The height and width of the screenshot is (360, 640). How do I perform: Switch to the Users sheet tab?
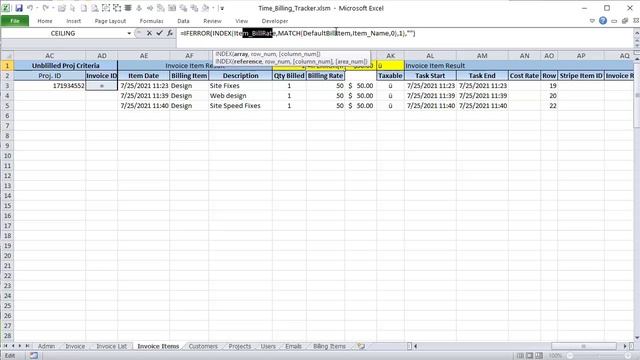(x=268, y=346)
